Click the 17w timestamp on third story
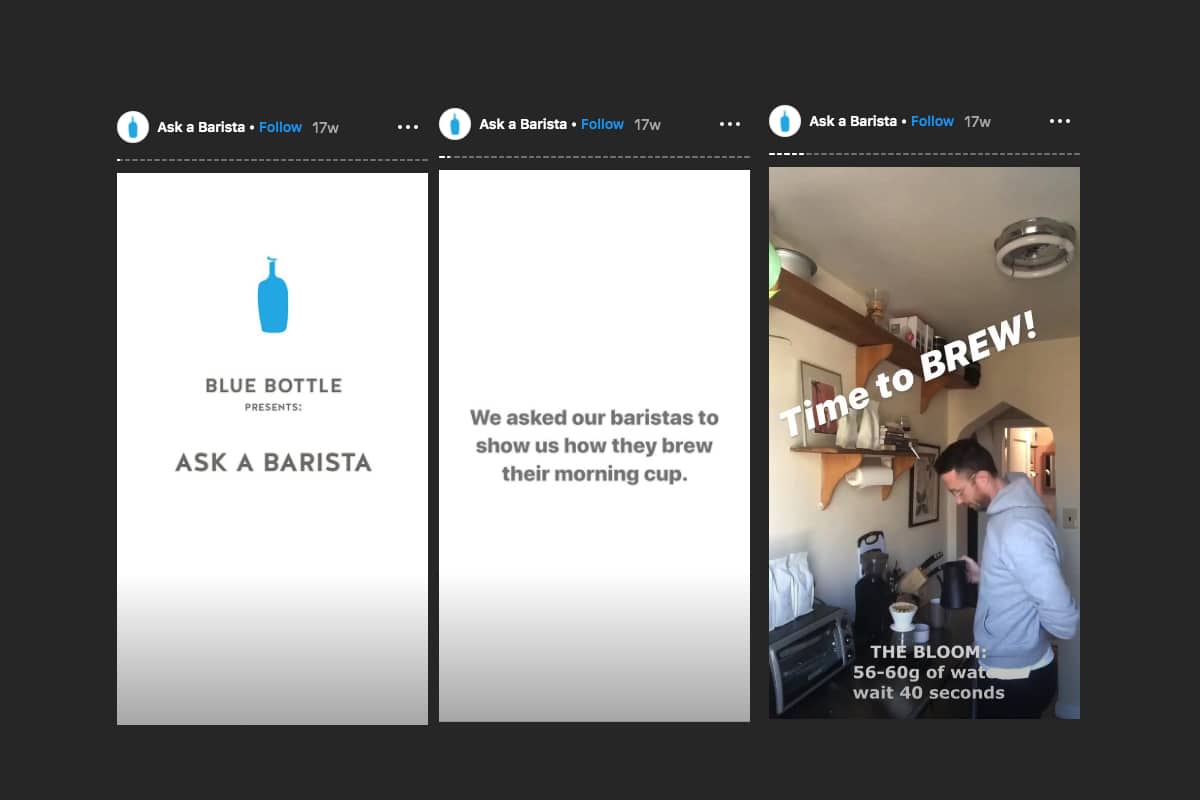Image resolution: width=1200 pixels, height=800 pixels. click(977, 122)
